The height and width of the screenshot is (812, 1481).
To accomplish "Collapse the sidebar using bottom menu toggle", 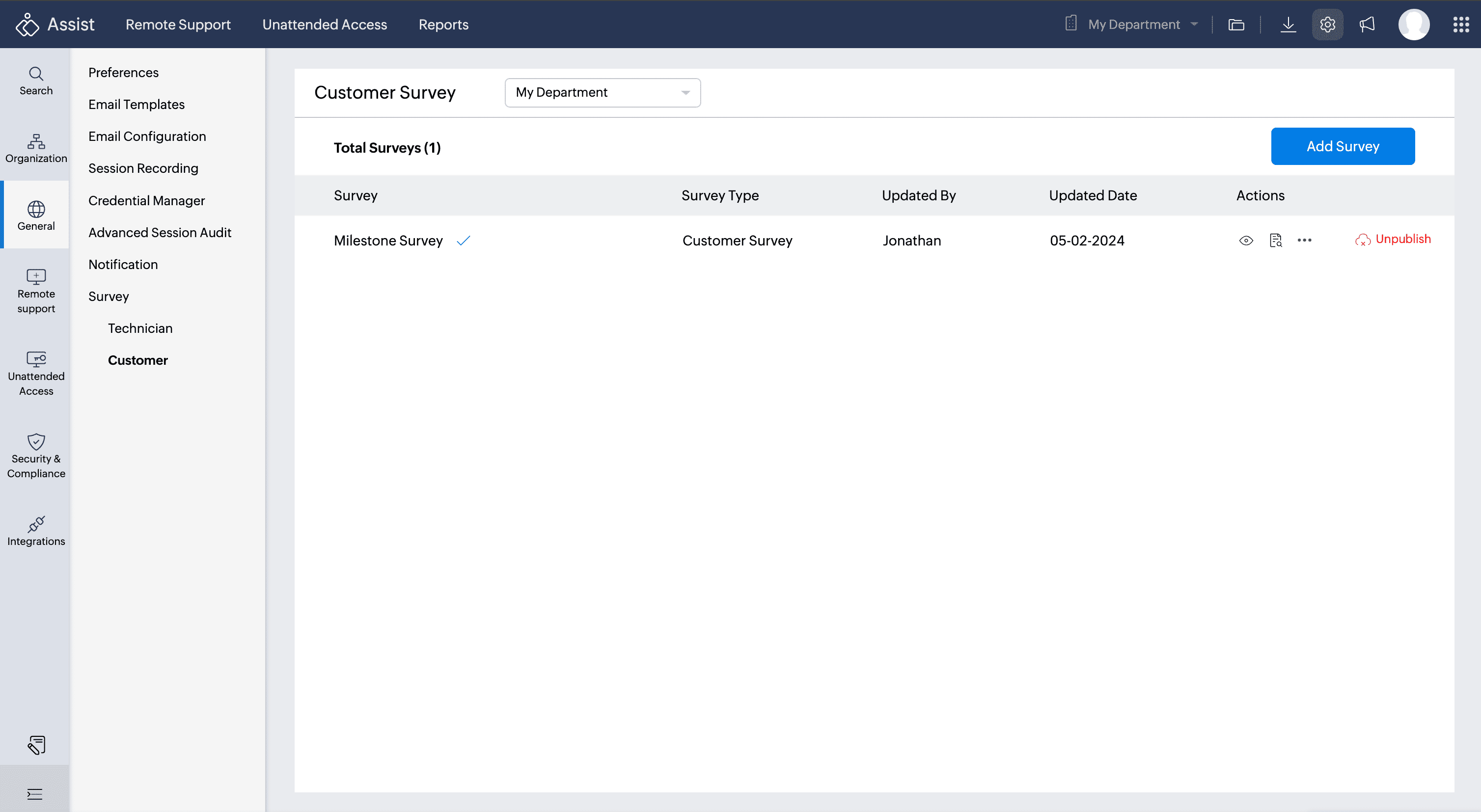I will (34, 794).
